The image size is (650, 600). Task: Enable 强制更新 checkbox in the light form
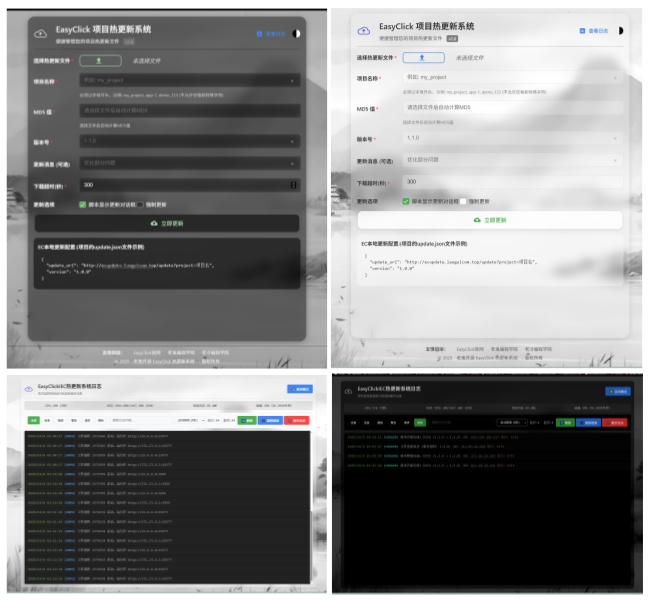click(x=463, y=201)
